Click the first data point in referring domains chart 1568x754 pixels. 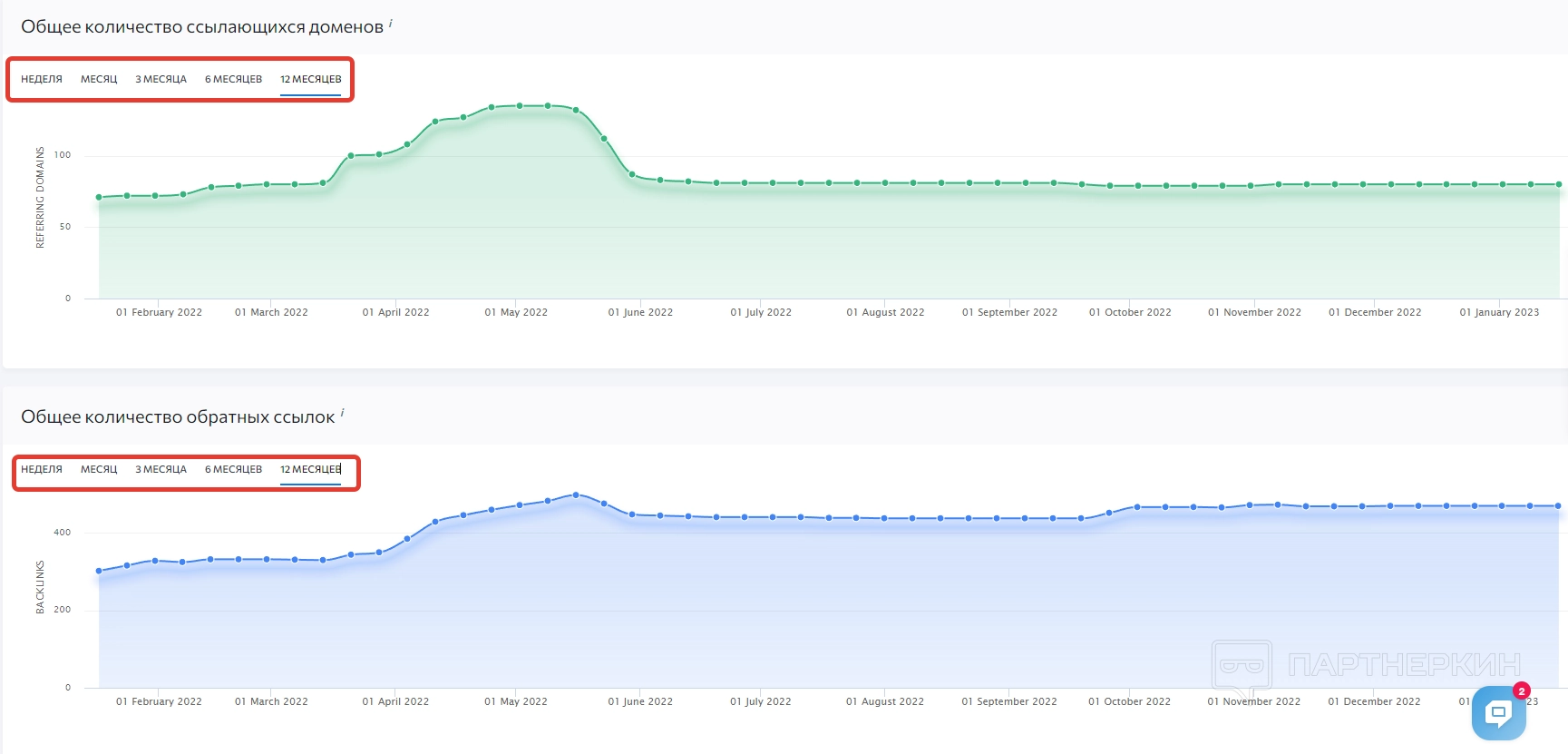(x=99, y=197)
